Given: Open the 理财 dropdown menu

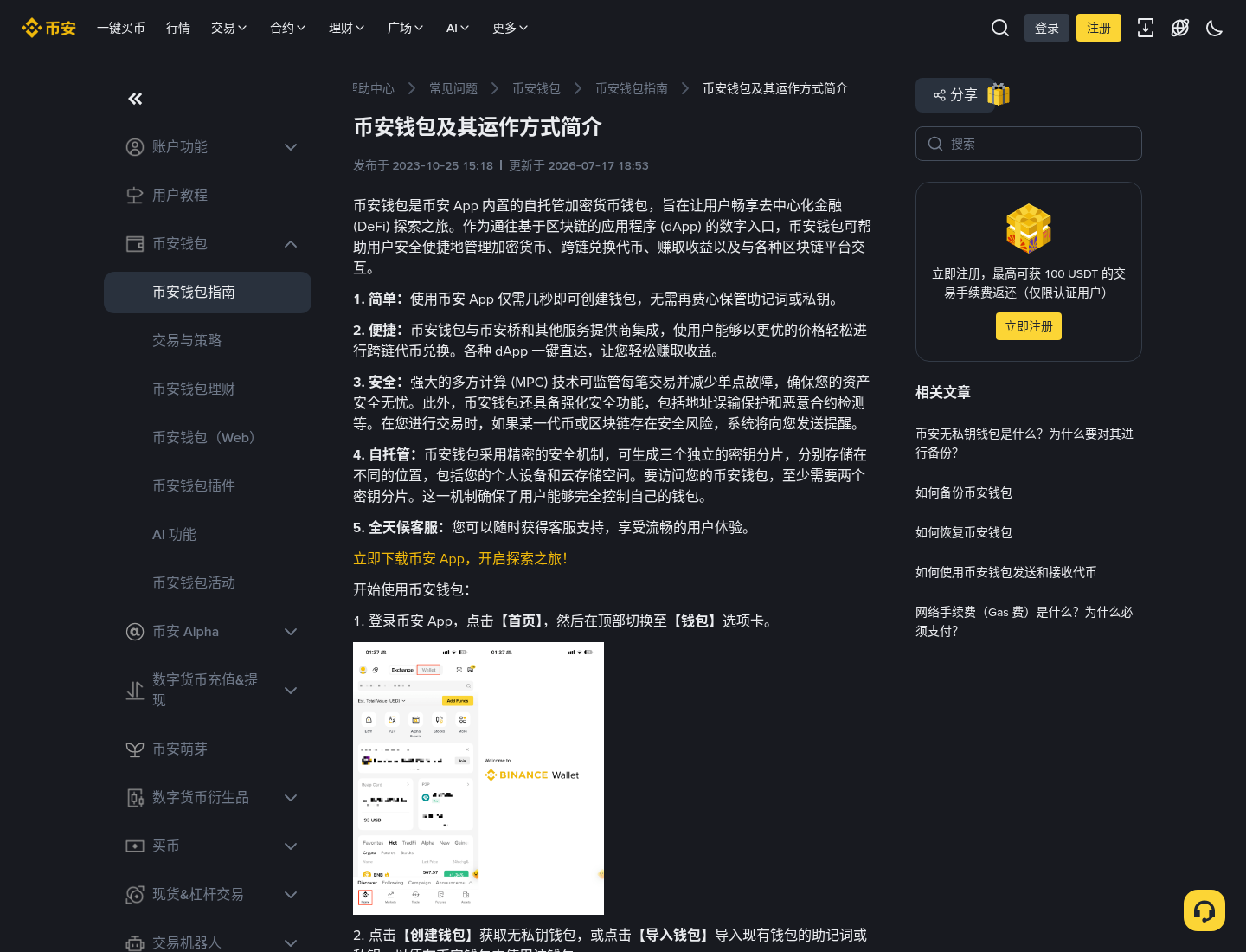Looking at the screenshot, I should click(347, 28).
